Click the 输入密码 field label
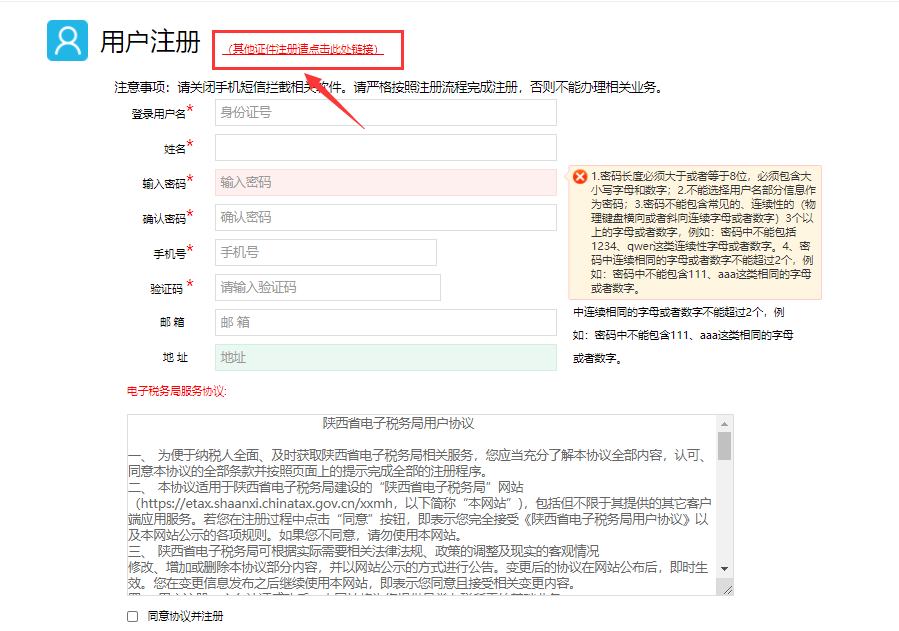Image resolution: width=899 pixels, height=631 pixels. (x=164, y=184)
